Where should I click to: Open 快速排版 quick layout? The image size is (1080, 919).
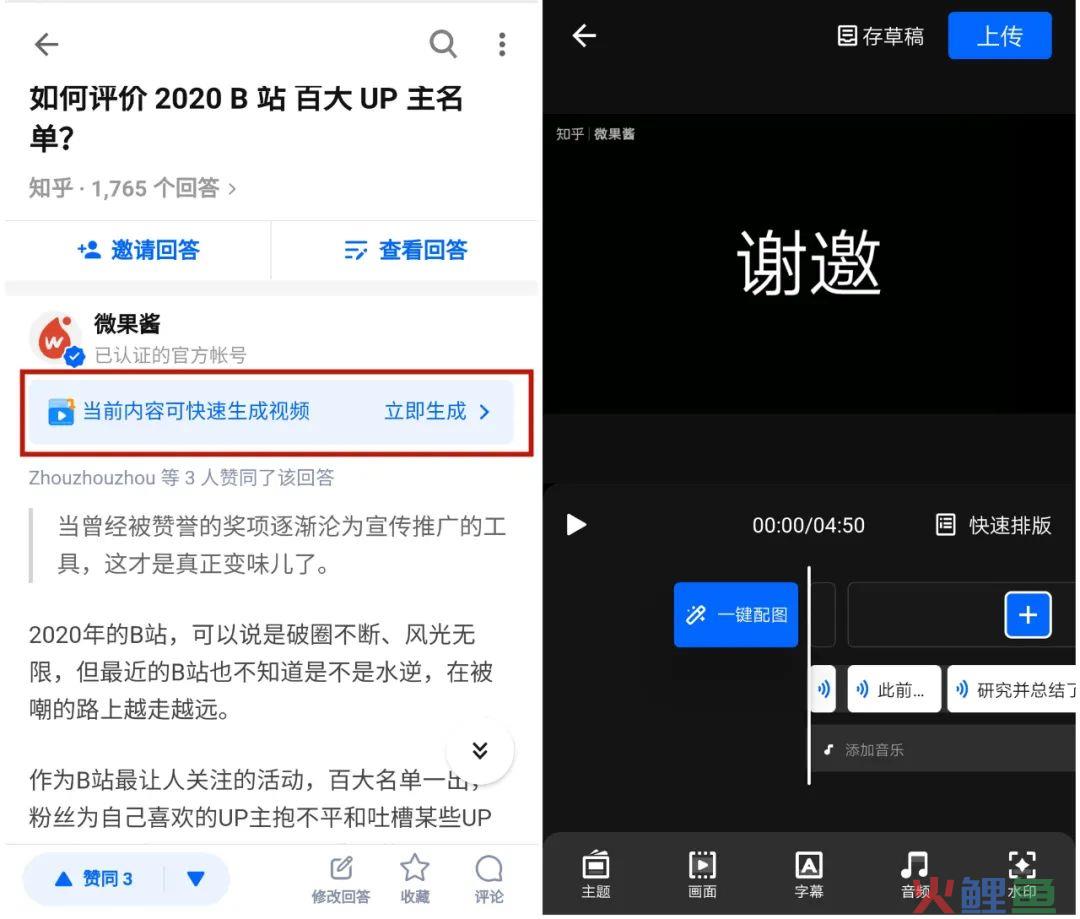[x=994, y=526]
